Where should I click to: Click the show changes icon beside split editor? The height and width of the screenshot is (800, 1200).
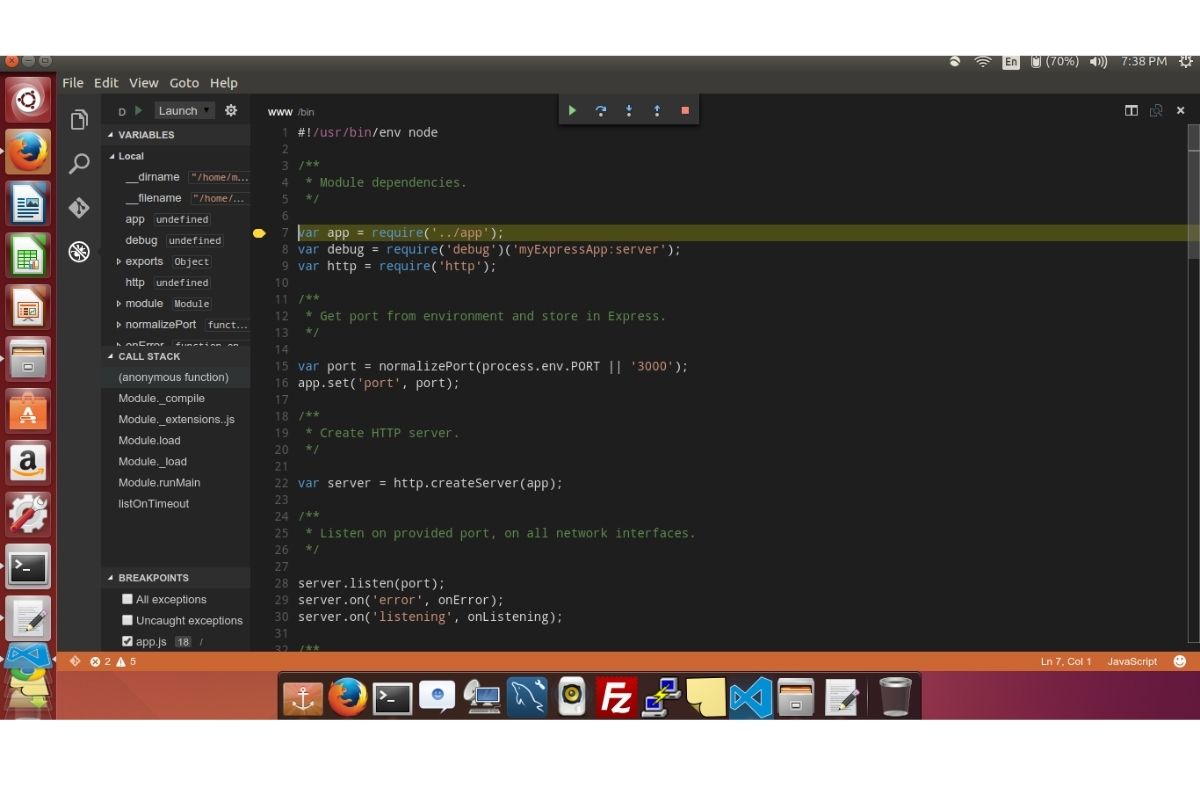pos(1156,111)
